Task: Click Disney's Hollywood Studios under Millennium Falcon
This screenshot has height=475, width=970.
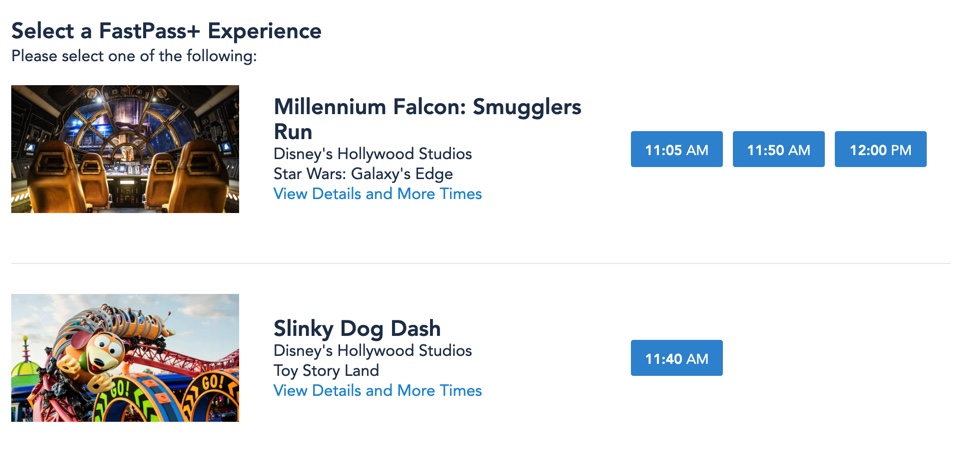Action: coord(372,154)
